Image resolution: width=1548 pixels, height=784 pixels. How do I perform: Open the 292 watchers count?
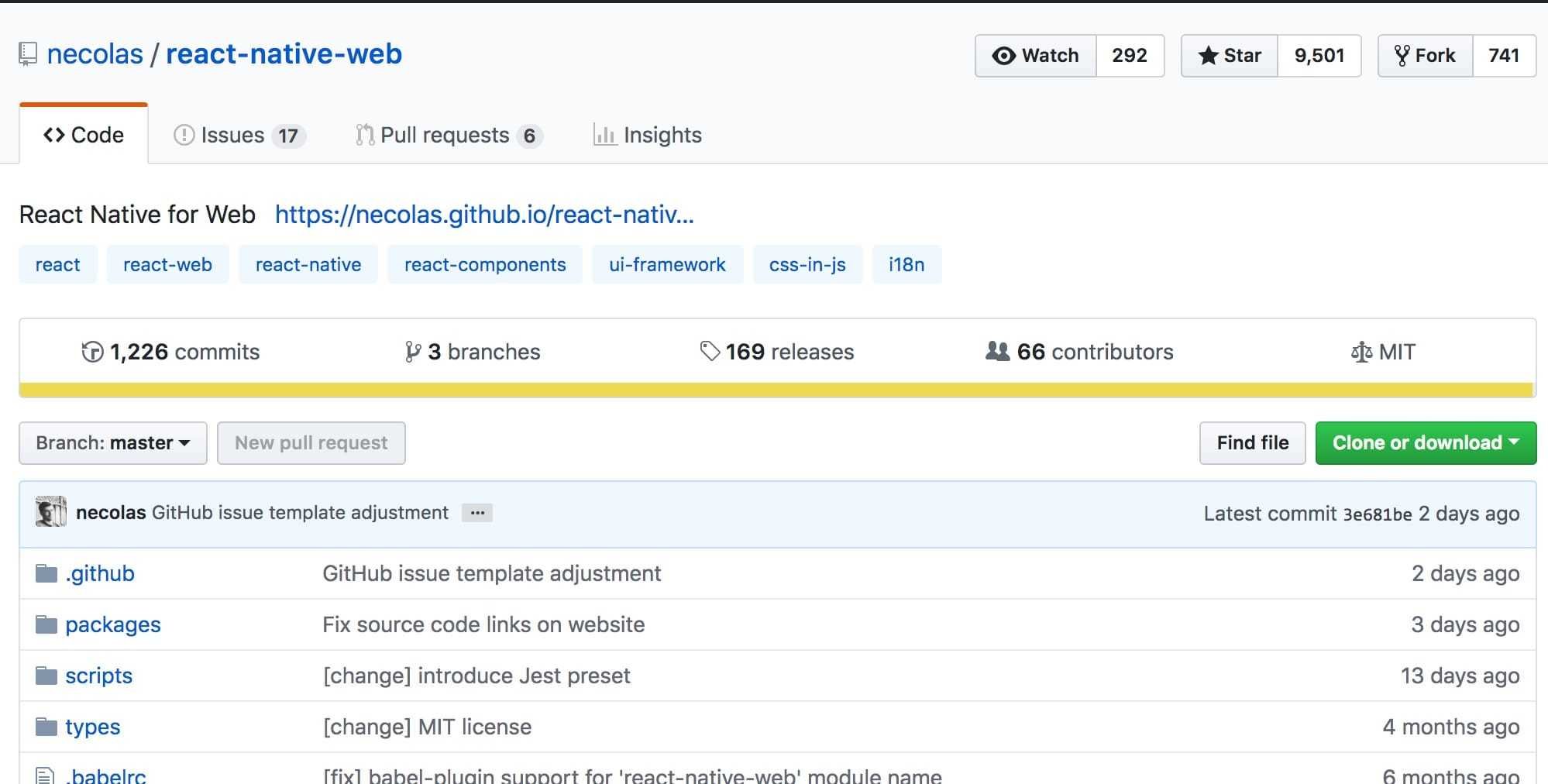pyautogui.click(x=1130, y=56)
